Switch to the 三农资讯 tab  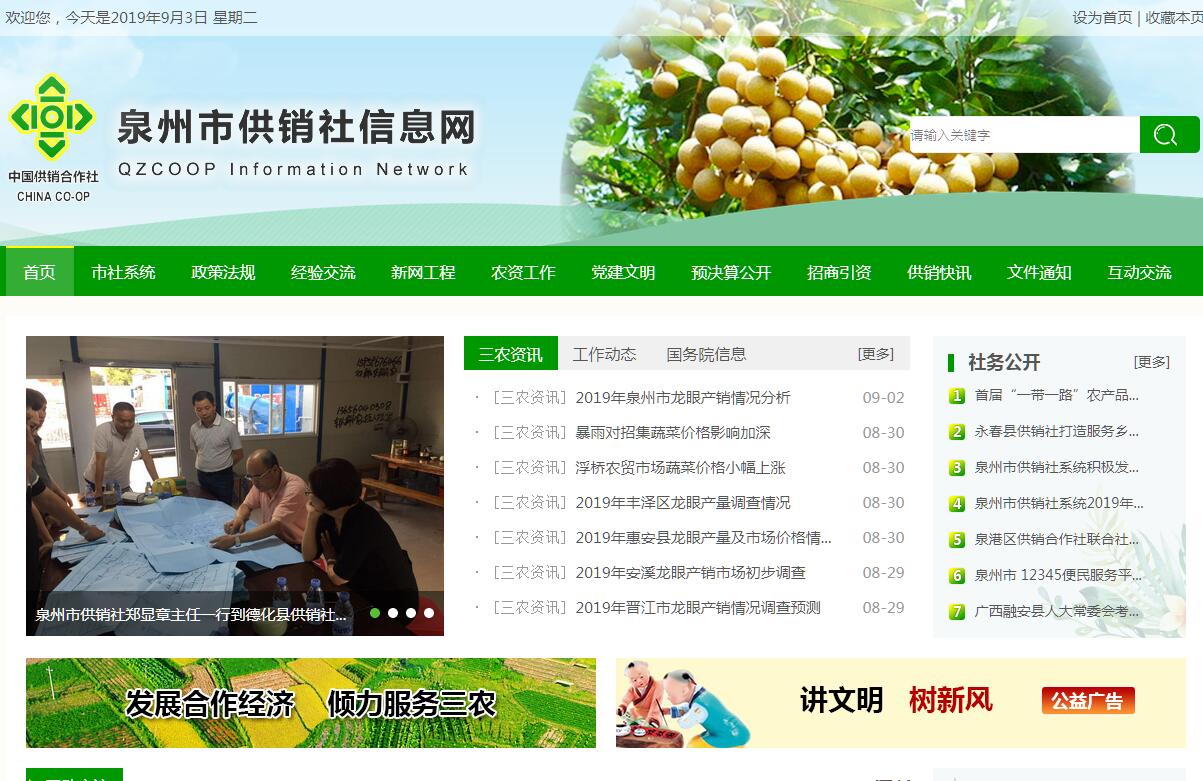click(511, 354)
